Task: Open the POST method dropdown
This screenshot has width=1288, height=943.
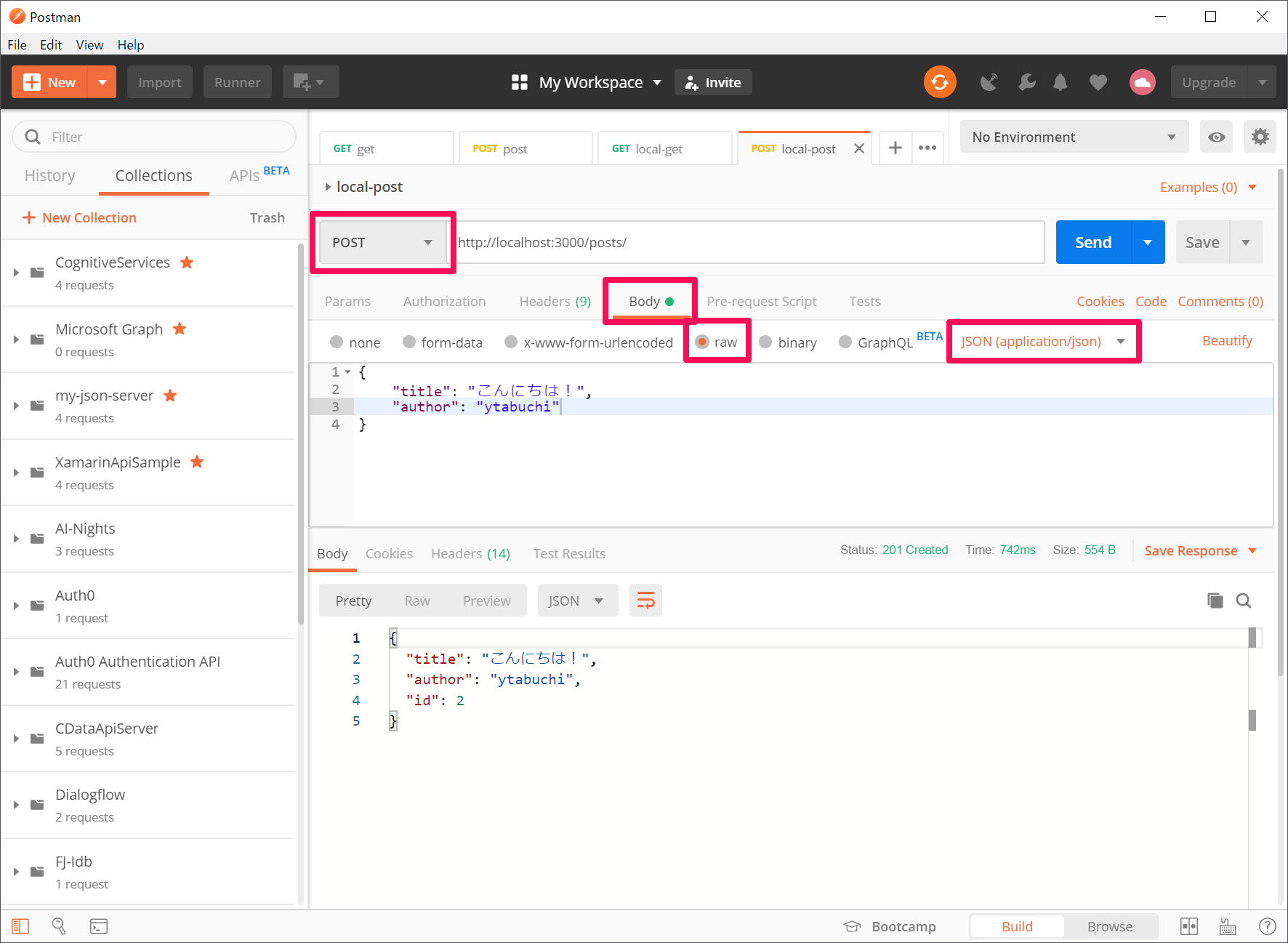Action: [x=383, y=242]
